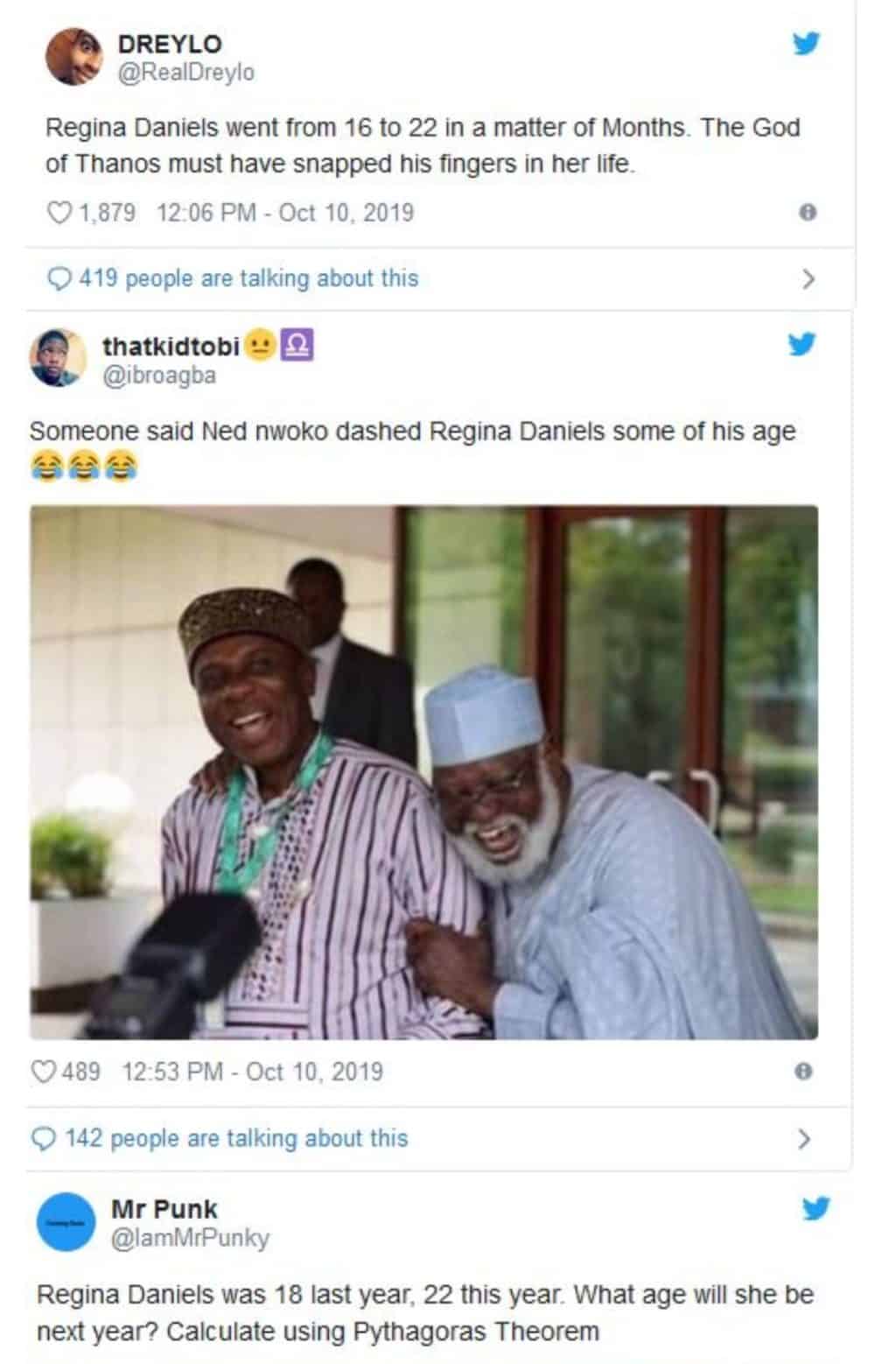Viewport: 896px width, 1364px height.
Task: Enlarge the photo of two laughing men
Action: point(423,772)
